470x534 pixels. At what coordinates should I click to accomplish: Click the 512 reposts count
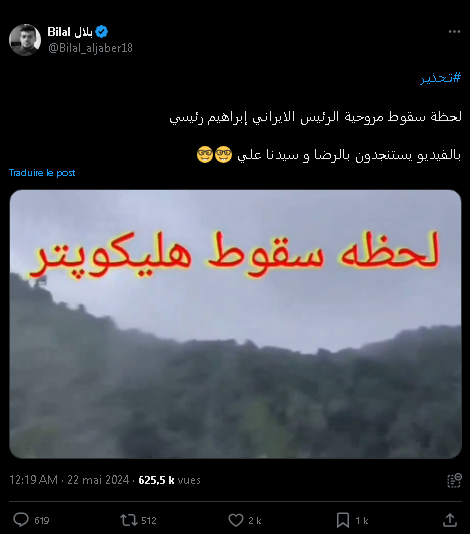coord(149,520)
